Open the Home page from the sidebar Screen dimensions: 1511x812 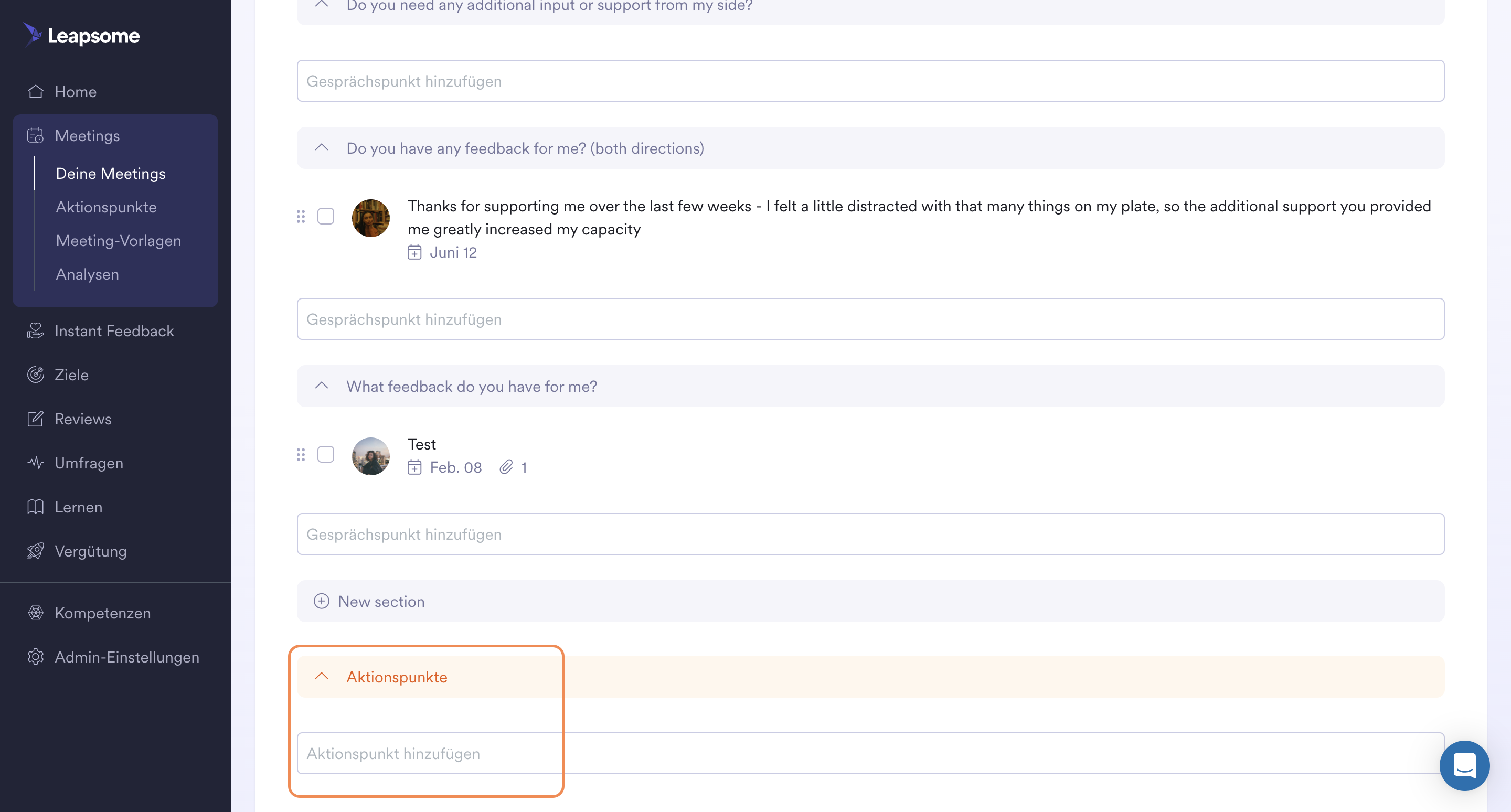pos(75,91)
